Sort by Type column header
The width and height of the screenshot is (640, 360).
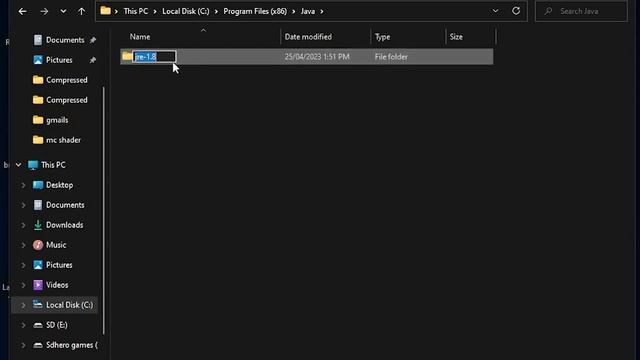tap(382, 37)
